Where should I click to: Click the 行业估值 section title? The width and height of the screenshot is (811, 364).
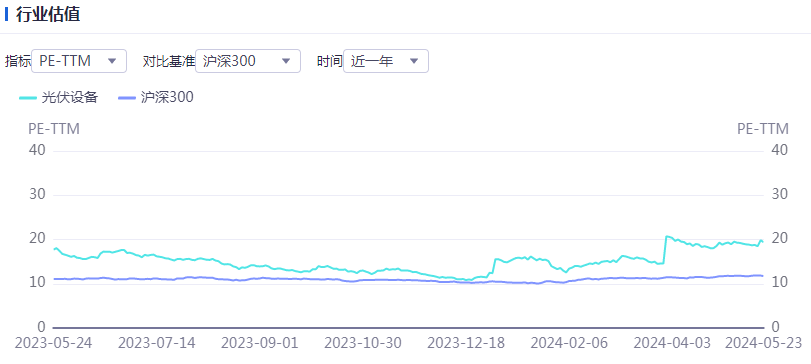(48, 14)
